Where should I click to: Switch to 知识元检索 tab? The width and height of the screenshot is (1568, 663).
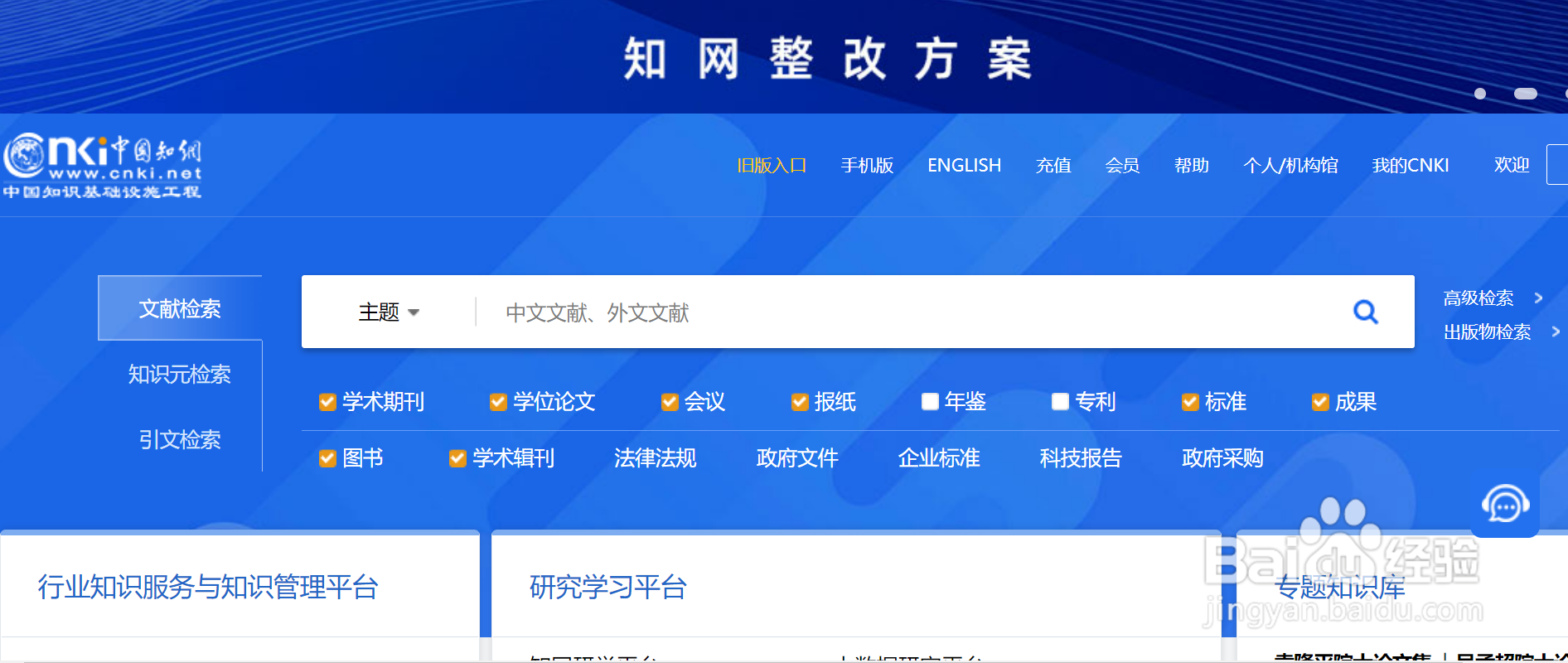click(x=180, y=374)
